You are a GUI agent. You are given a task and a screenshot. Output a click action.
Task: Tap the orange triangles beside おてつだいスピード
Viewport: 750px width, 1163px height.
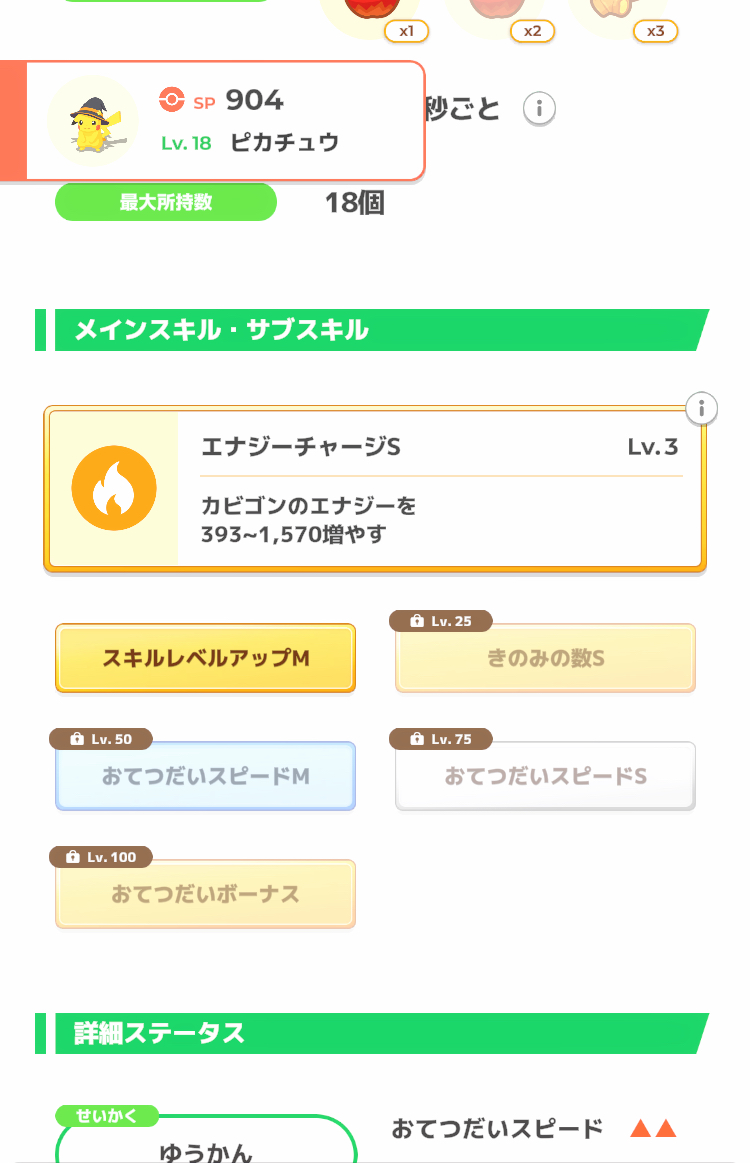click(x=653, y=1130)
